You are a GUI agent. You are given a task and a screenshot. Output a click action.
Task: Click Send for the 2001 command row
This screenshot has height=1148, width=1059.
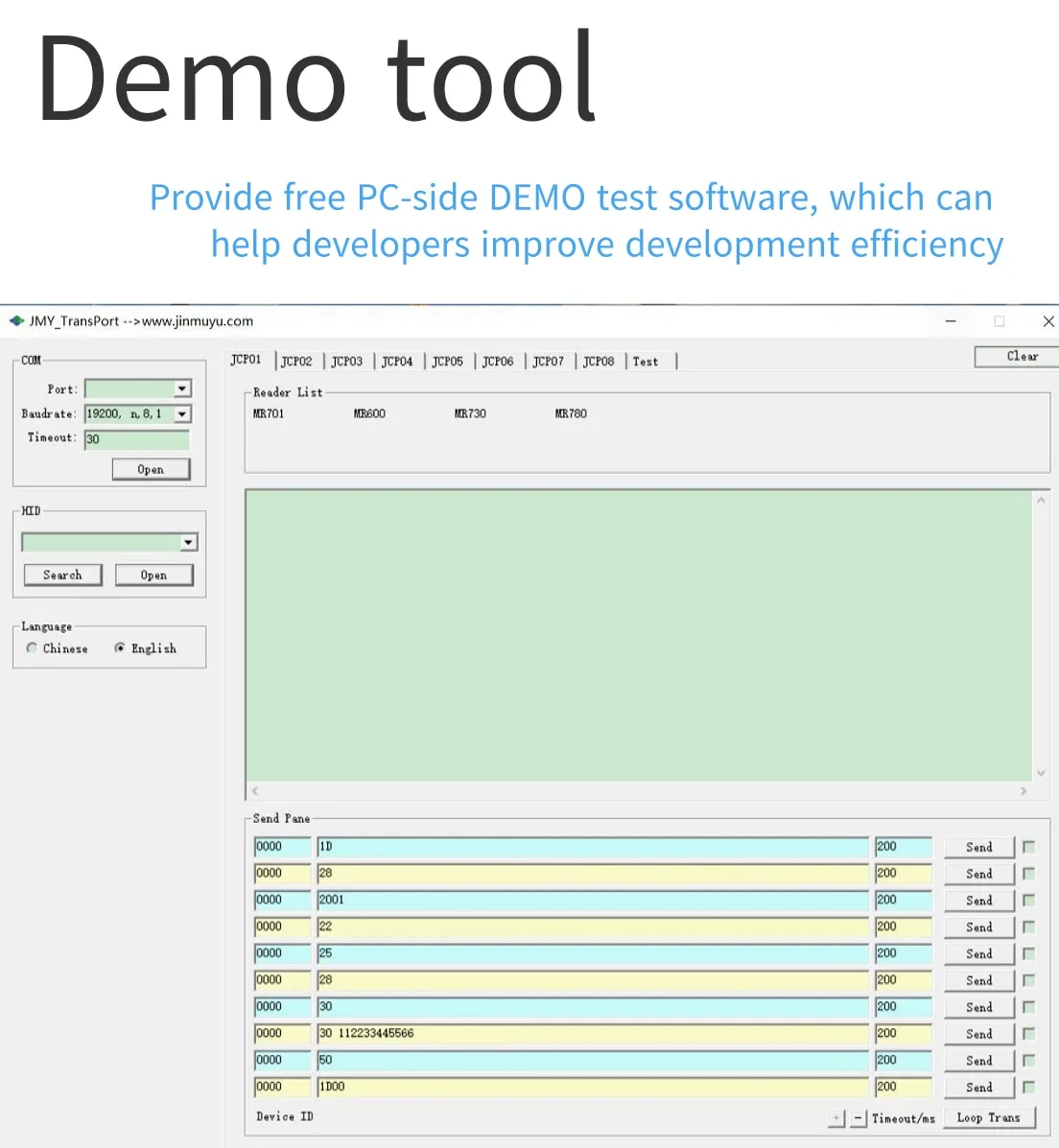pyautogui.click(x=979, y=901)
